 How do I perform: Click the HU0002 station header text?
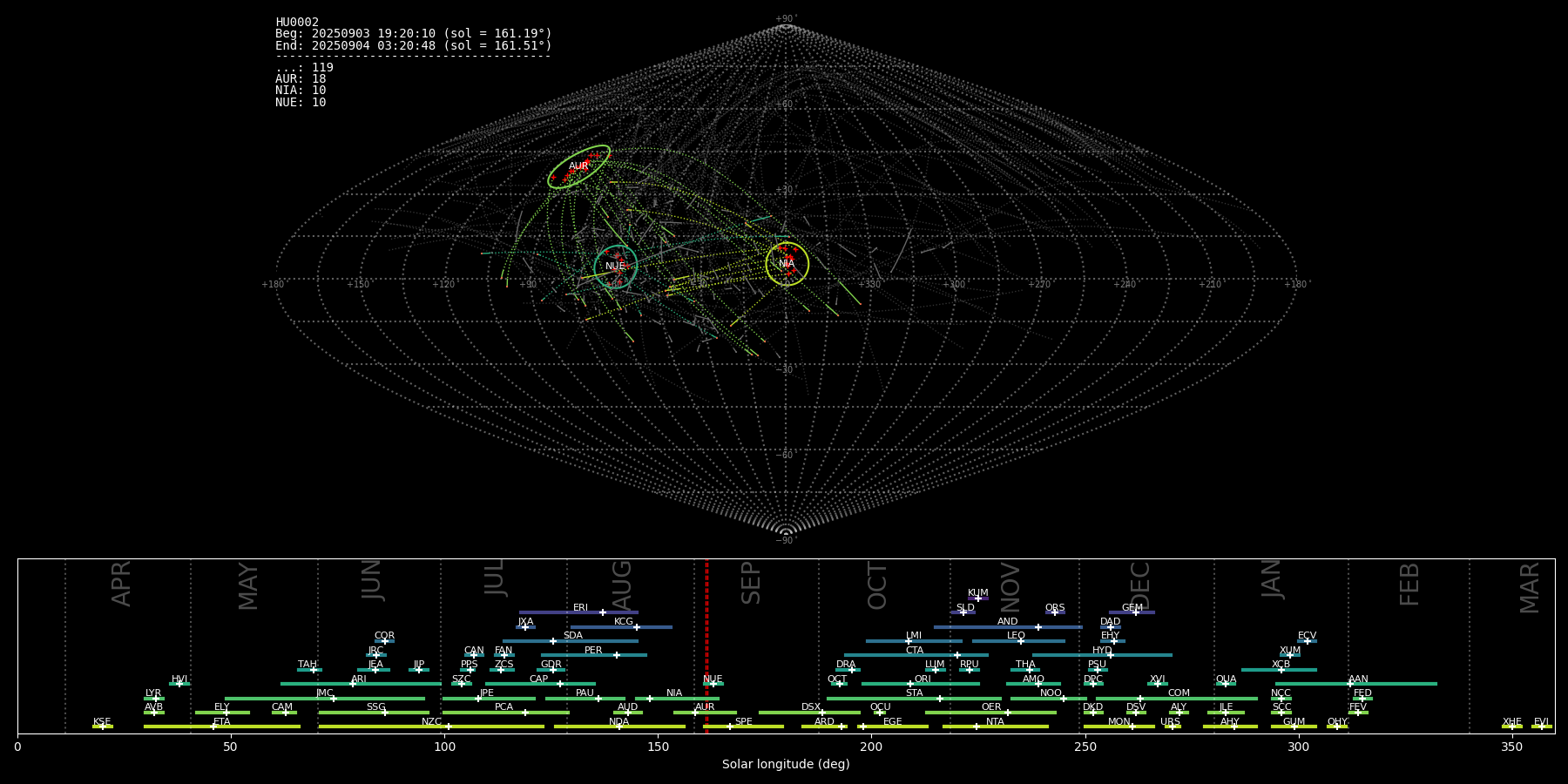[x=297, y=22]
